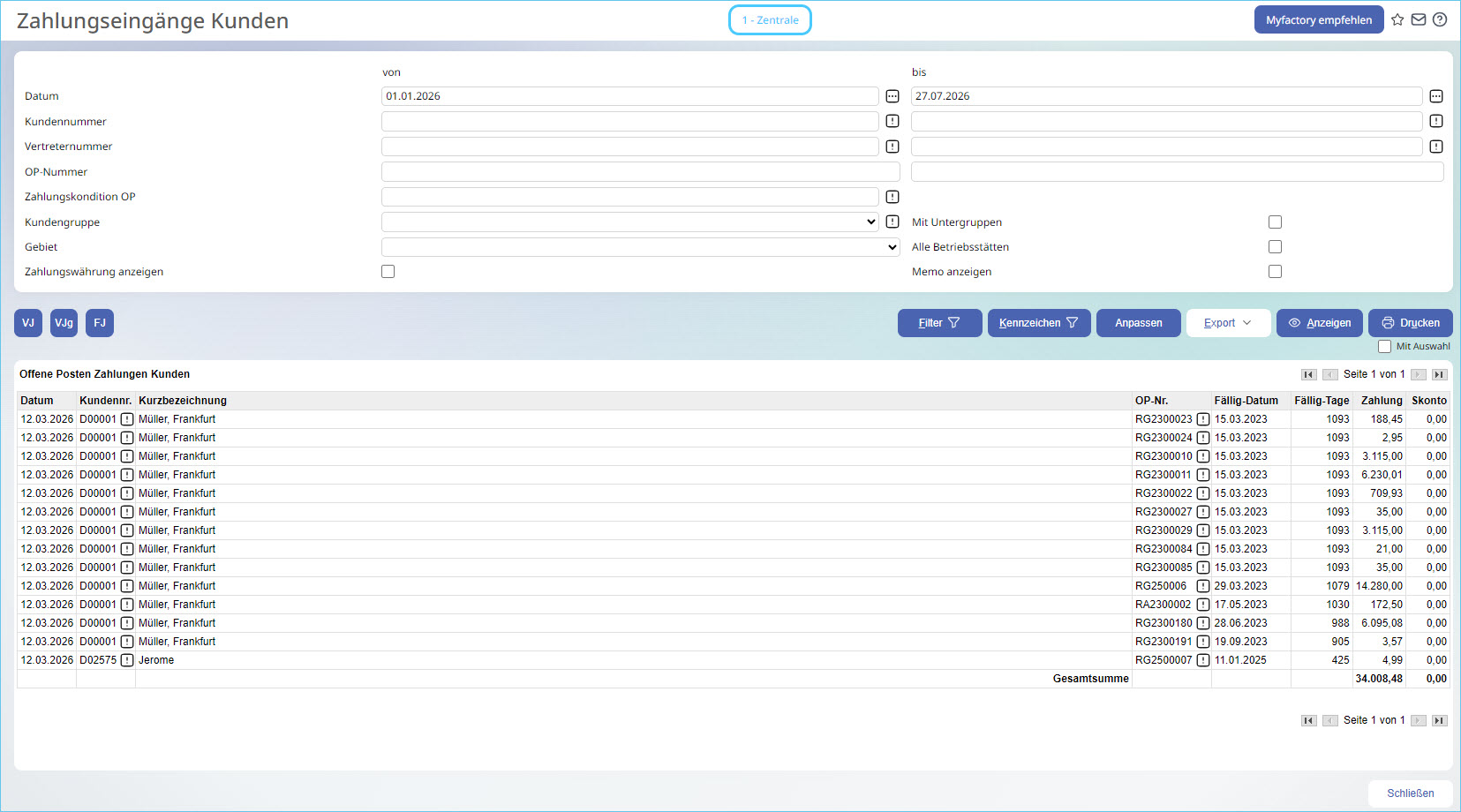
Task: Open the date picker for Datum von
Action: pyautogui.click(x=892, y=96)
